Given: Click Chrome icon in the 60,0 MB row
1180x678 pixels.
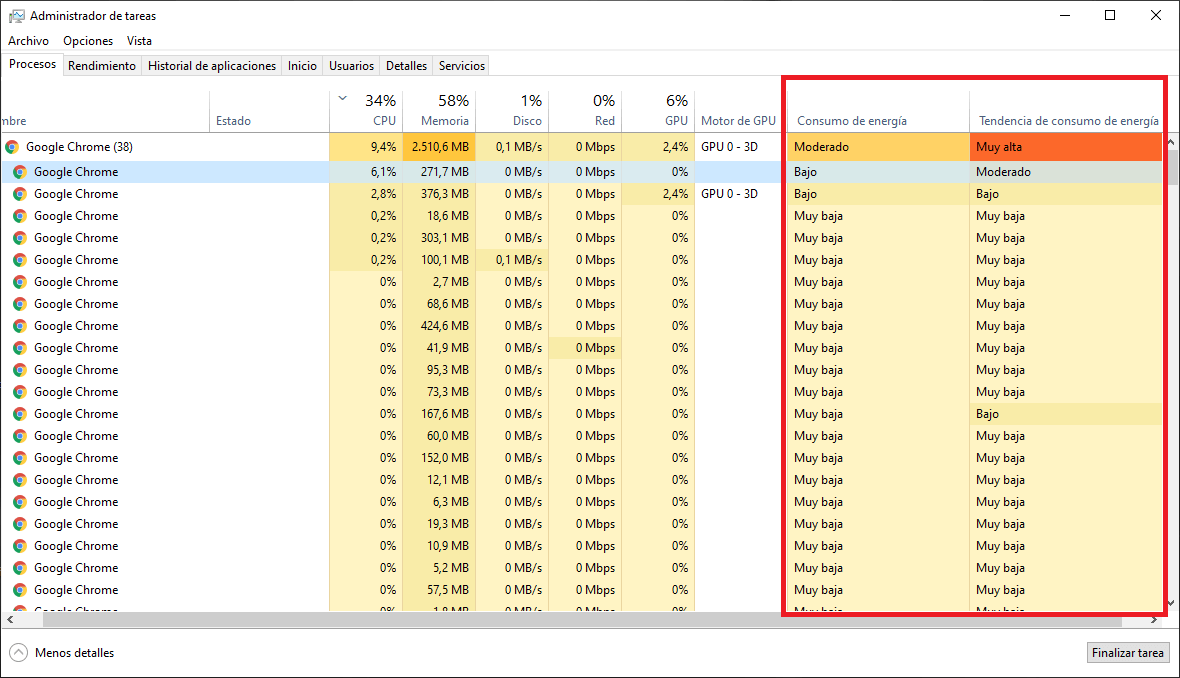Looking at the screenshot, I should [20, 436].
